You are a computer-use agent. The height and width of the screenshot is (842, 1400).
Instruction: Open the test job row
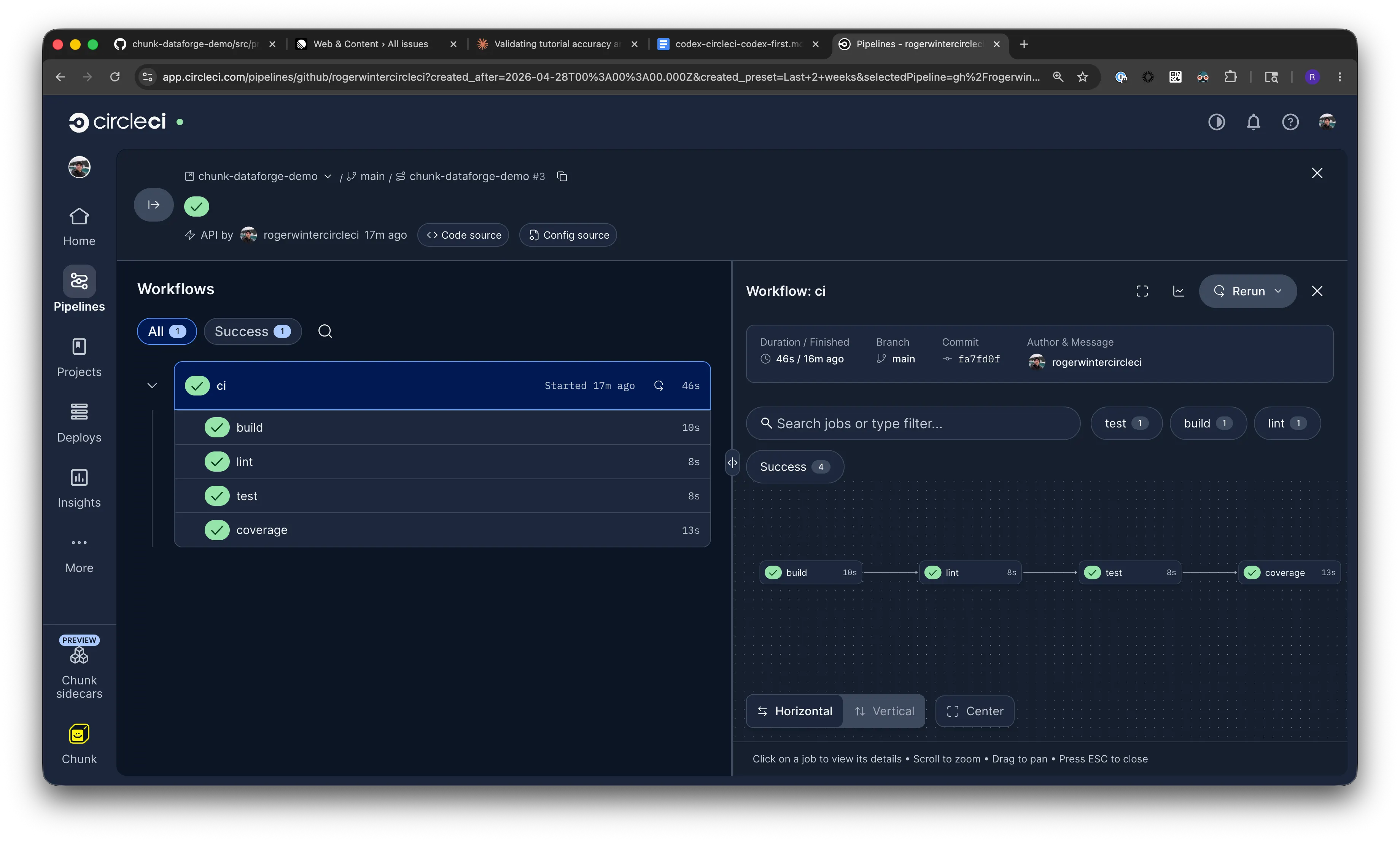point(442,496)
